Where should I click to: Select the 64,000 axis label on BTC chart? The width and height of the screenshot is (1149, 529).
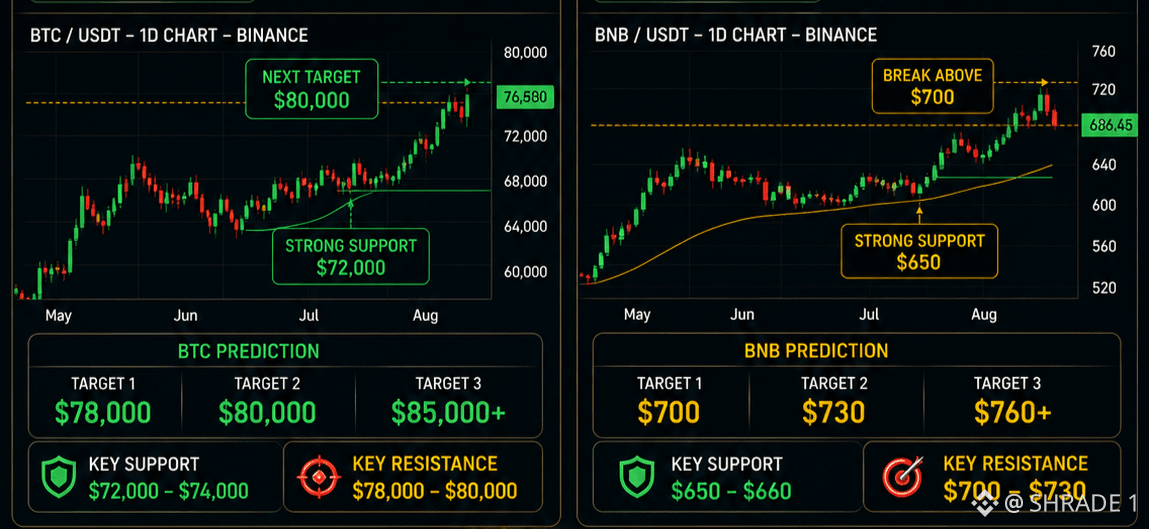pos(526,226)
